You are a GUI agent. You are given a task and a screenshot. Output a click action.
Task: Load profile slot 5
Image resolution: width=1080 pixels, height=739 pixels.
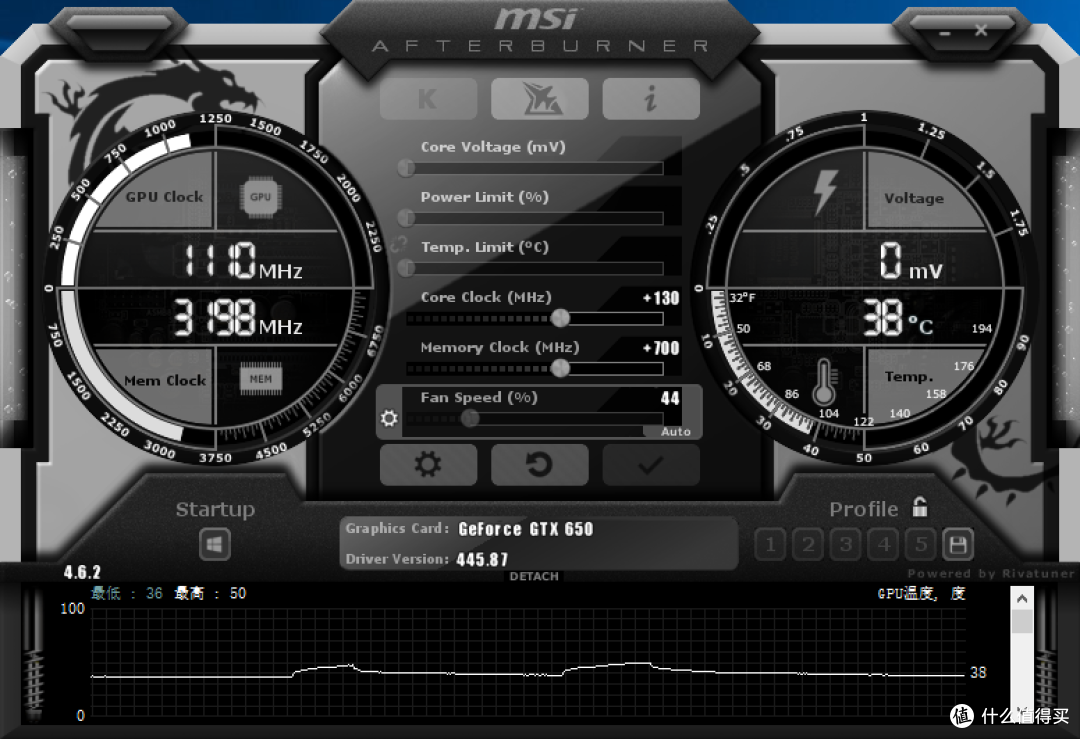coord(920,545)
